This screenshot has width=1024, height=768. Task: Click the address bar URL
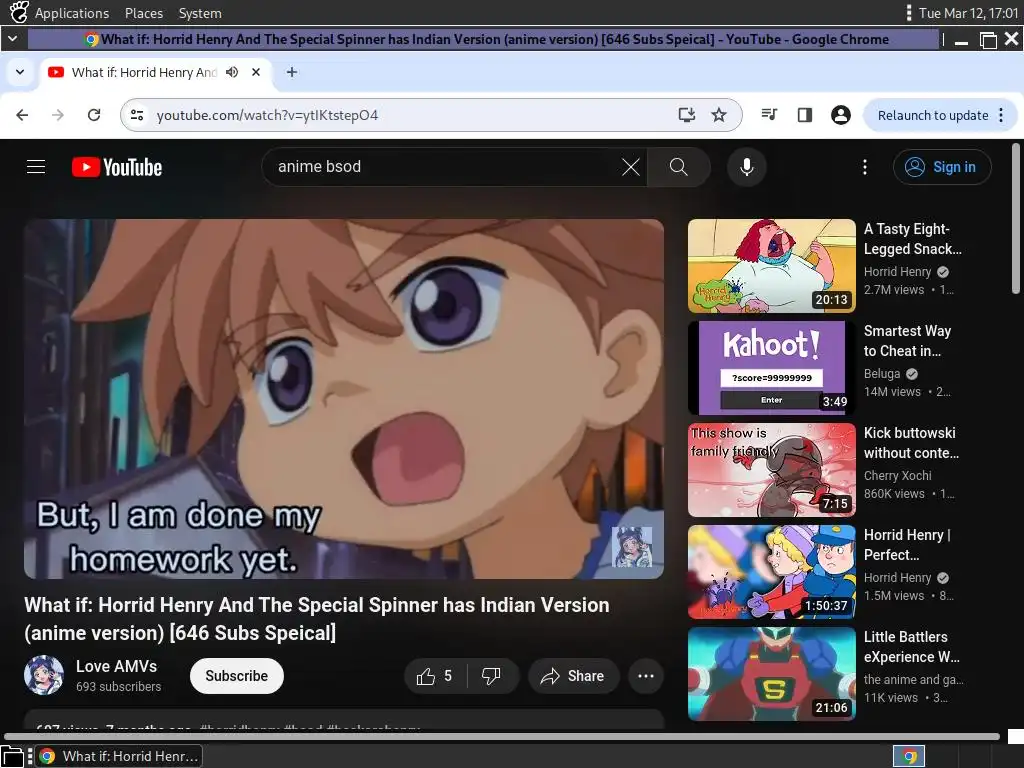pyautogui.click(x=267, y=115)
